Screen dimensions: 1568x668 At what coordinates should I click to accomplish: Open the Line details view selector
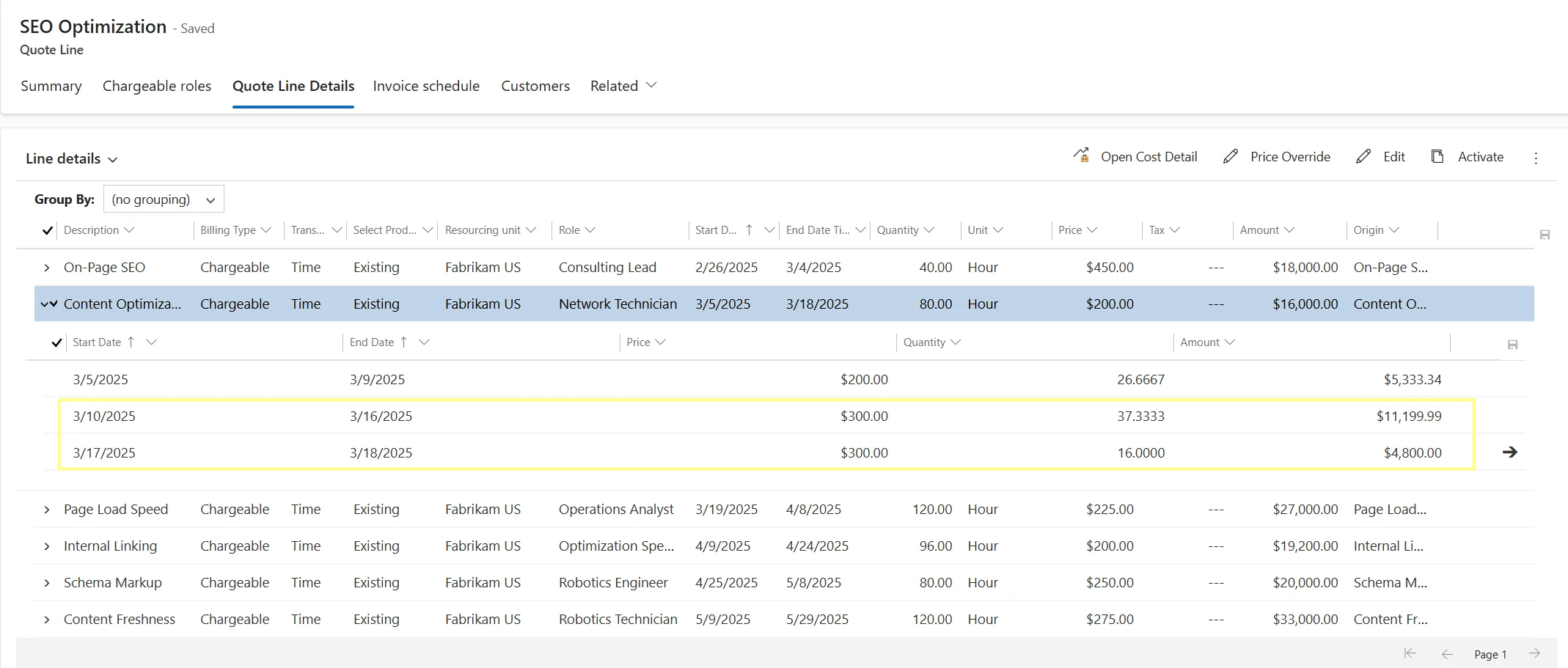coord(71,159)
